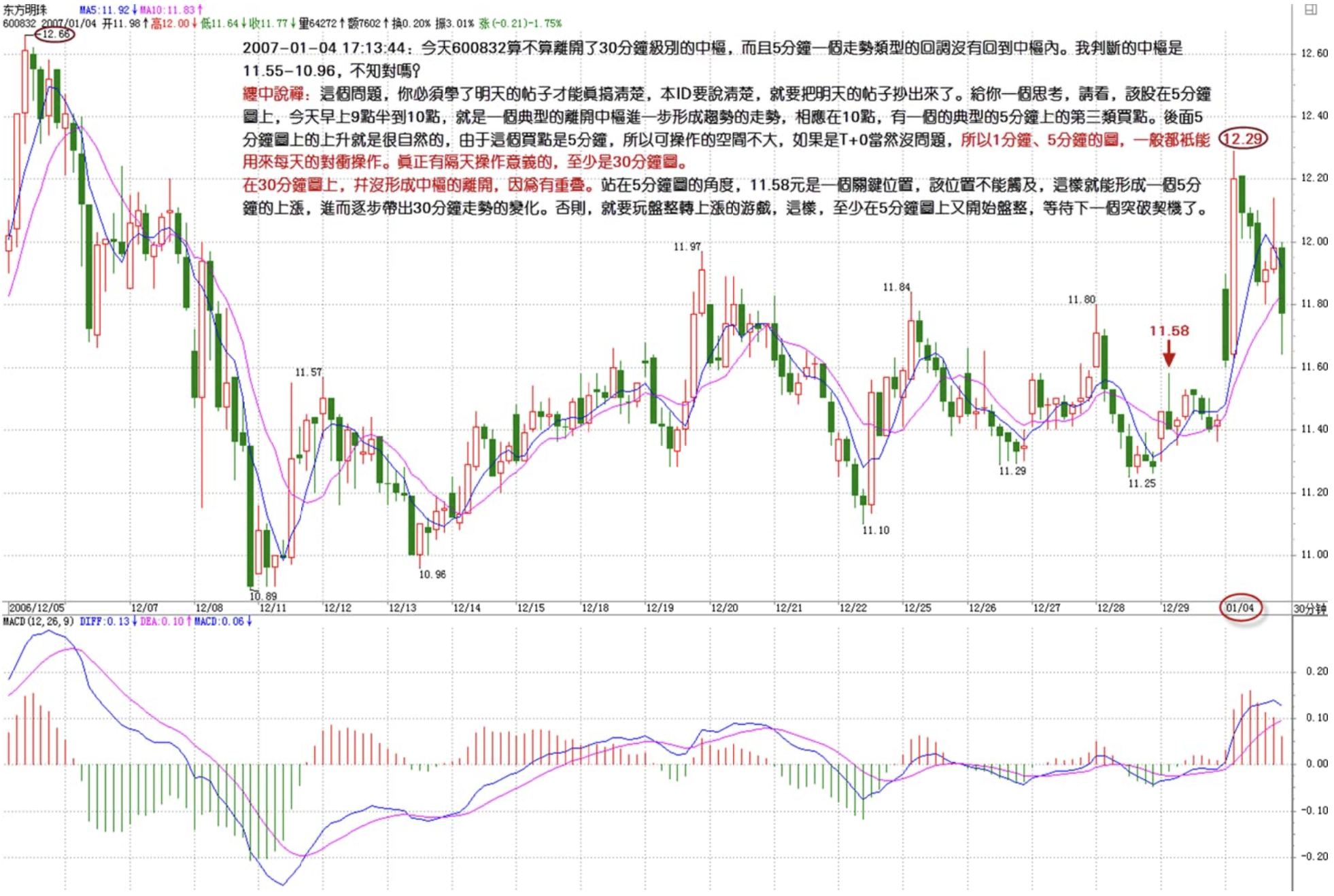This screenshot has height=896, width=1334.
Task: Click the circled 12.66 high annotation
Action: click(54, 34)
